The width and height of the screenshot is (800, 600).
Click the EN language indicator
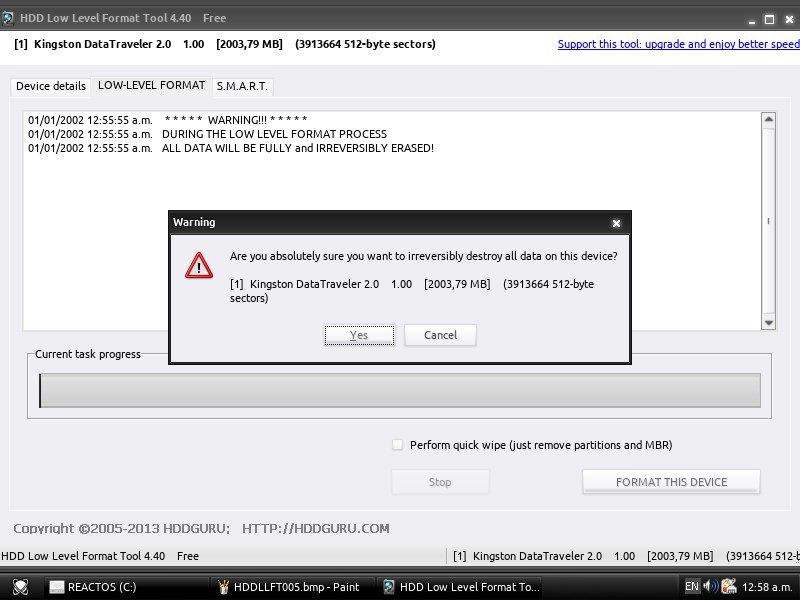pos(691,586)
